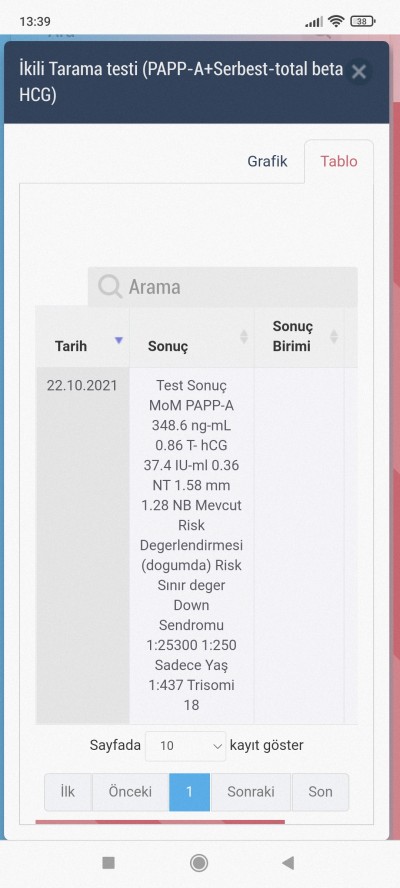Open the Sayfada records-per-page dropdown
The height and width of the screenshot is (888, 400).
[x=185, y=746]
